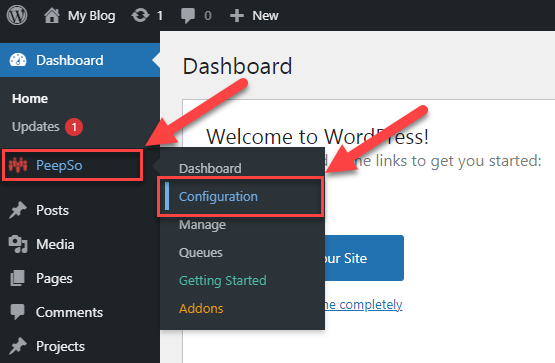
Task: Open the Updates submenu item
Action: 35,127
